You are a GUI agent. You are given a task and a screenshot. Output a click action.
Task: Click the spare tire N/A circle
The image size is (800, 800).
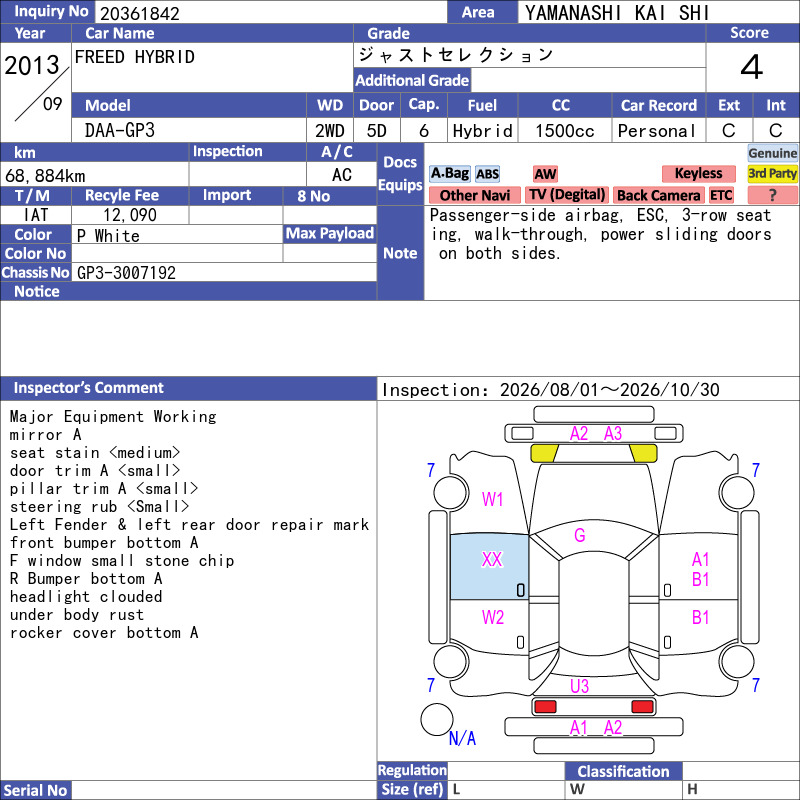click(x=437, y=719)
